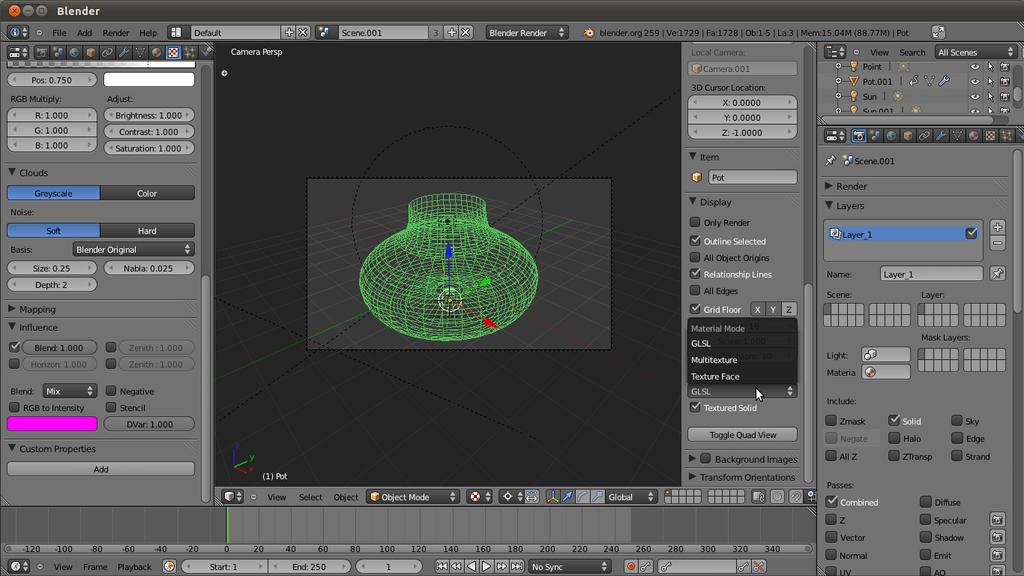Click fullscreen toggle icon in info header
The height and width of the screenshot is (576, 1024).
[x=938, y=32]
